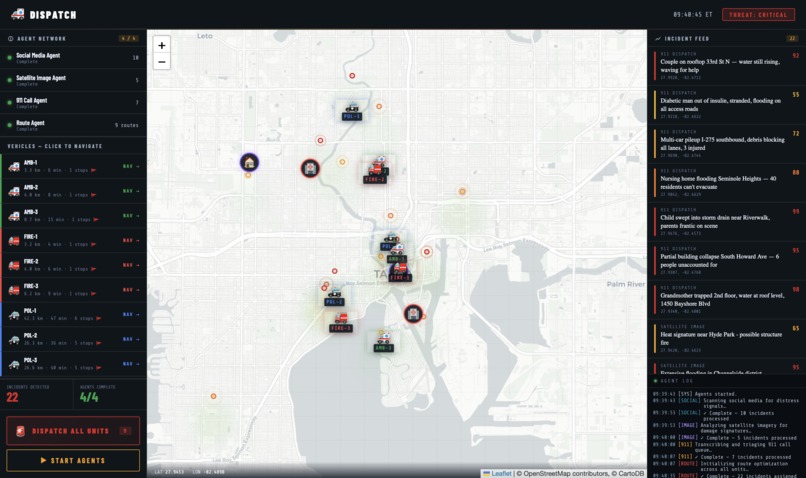Click the AMB-3 ambulance icon in vehicle list

tap(14, 215)
